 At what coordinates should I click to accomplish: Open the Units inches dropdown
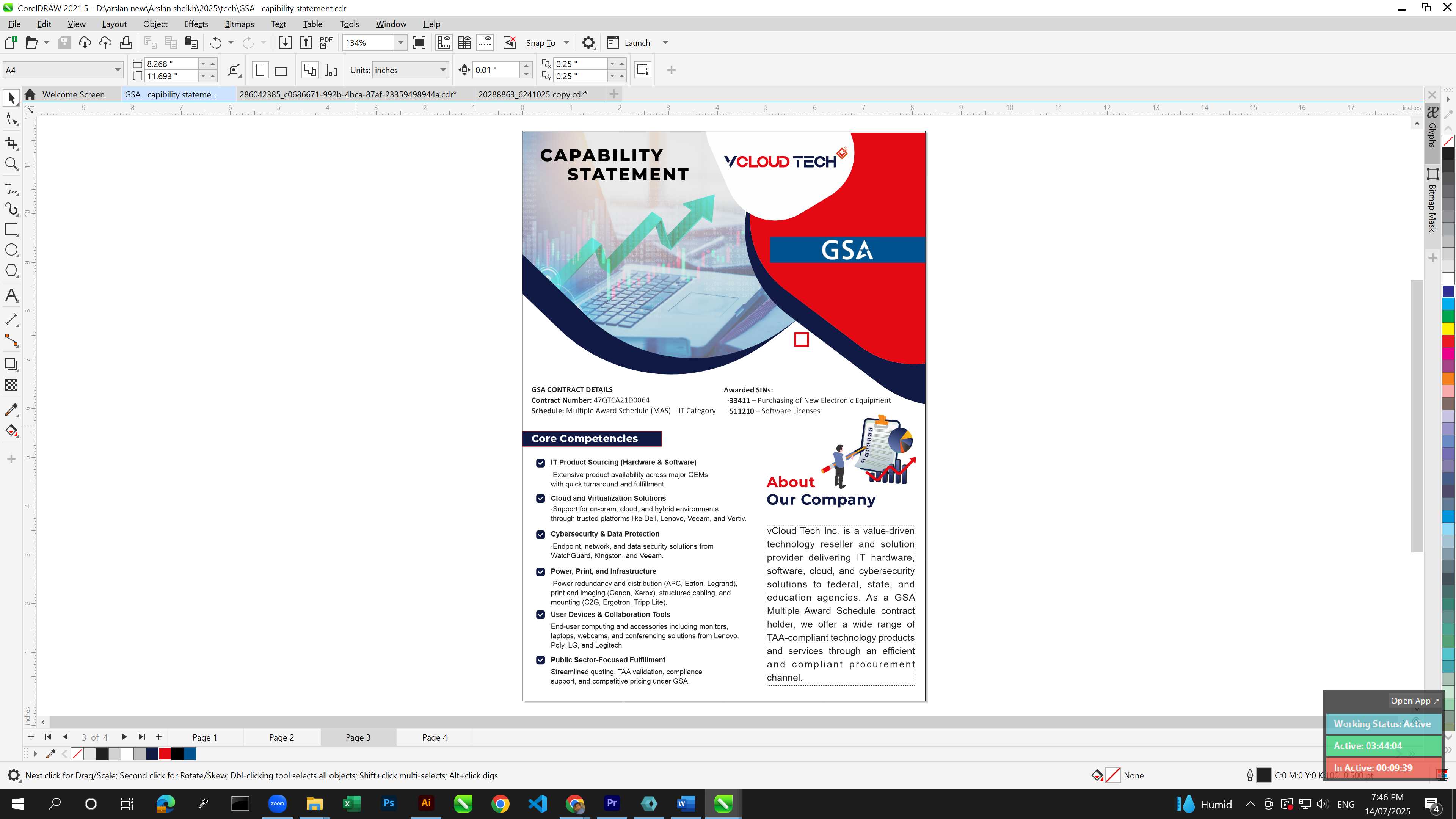443,70
